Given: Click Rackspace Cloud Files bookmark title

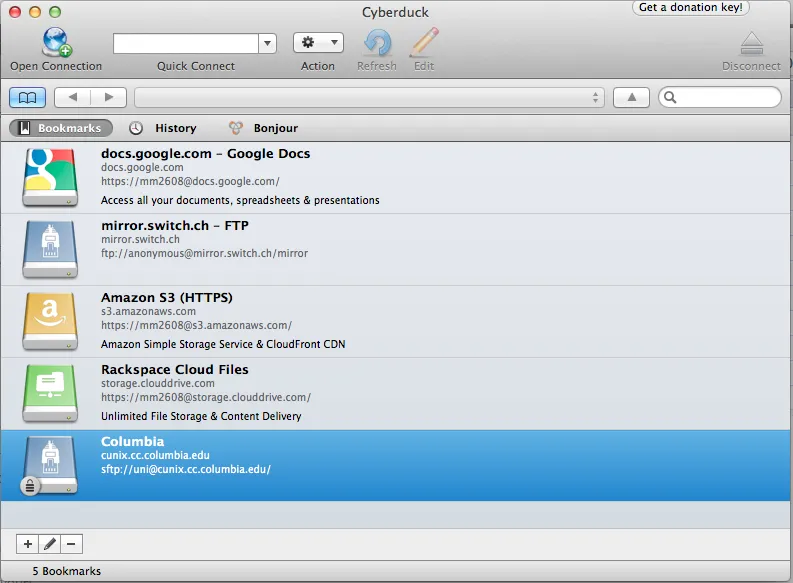Looking at the screenshot, I should coord(174,370).
